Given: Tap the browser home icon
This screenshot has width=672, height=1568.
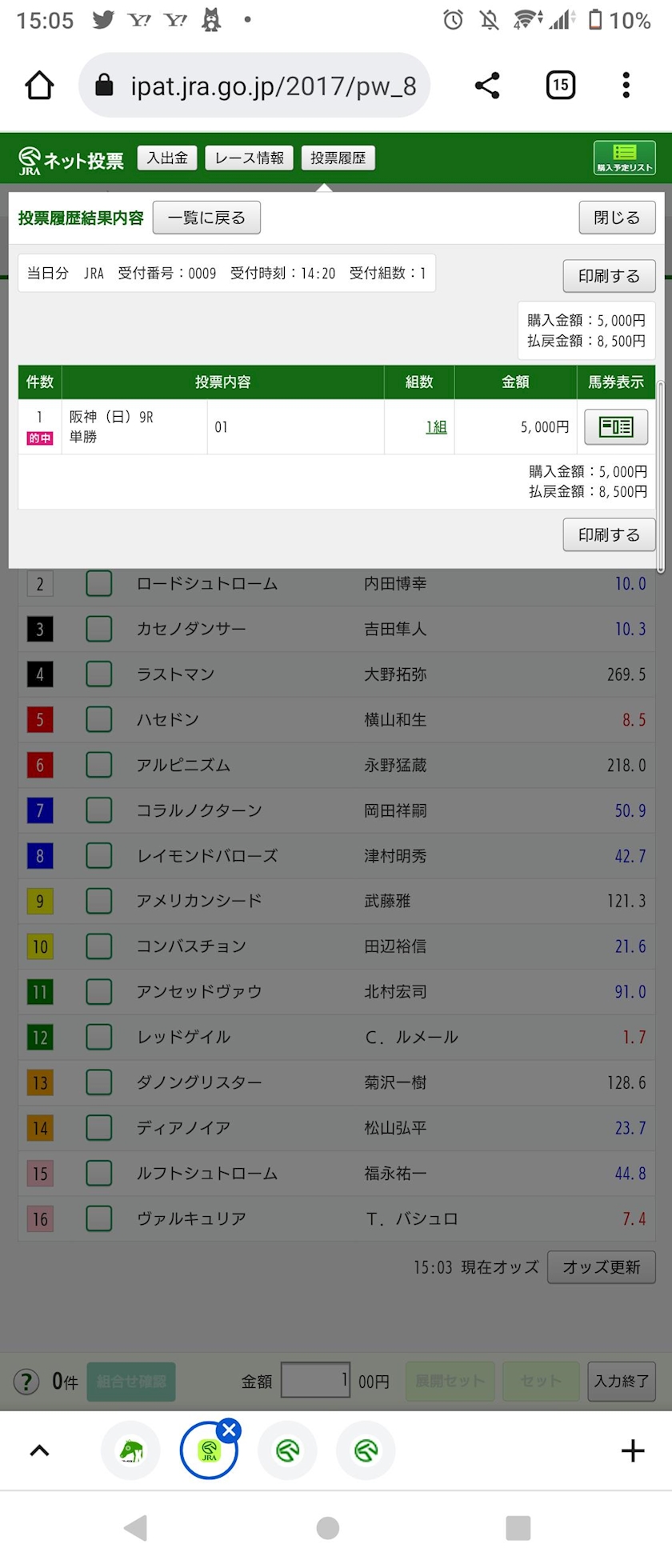Looking at the screenshot, I should click(x=39, y=86).
